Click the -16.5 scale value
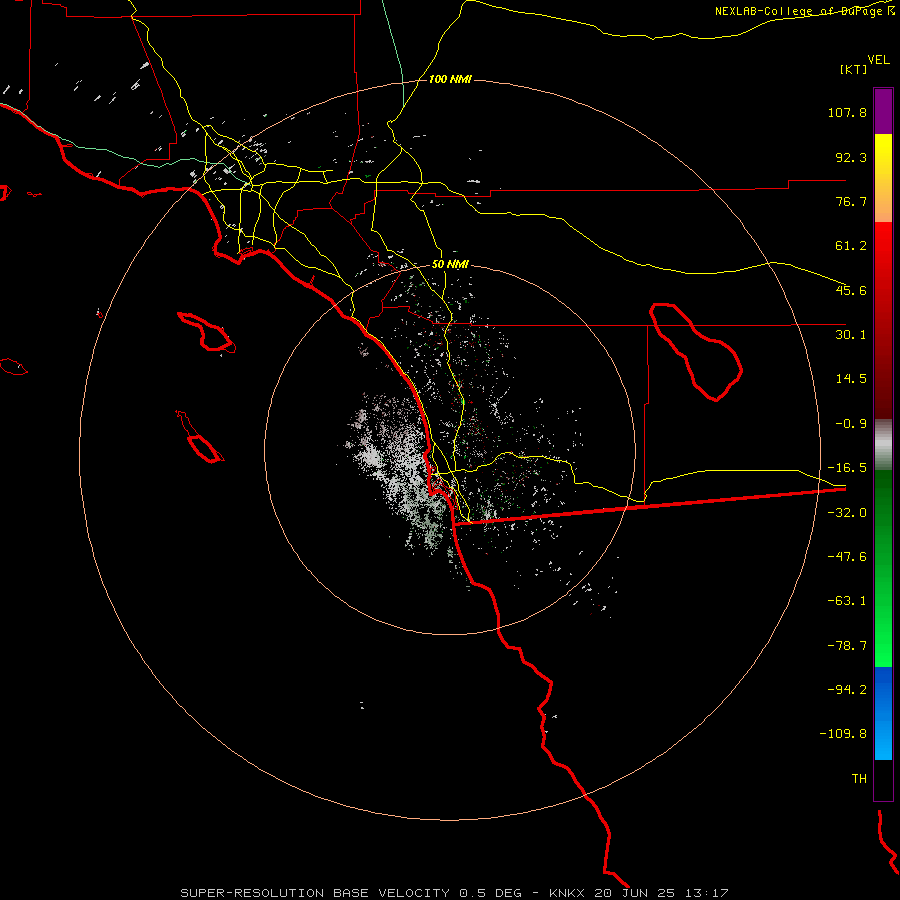 (847, 468)
